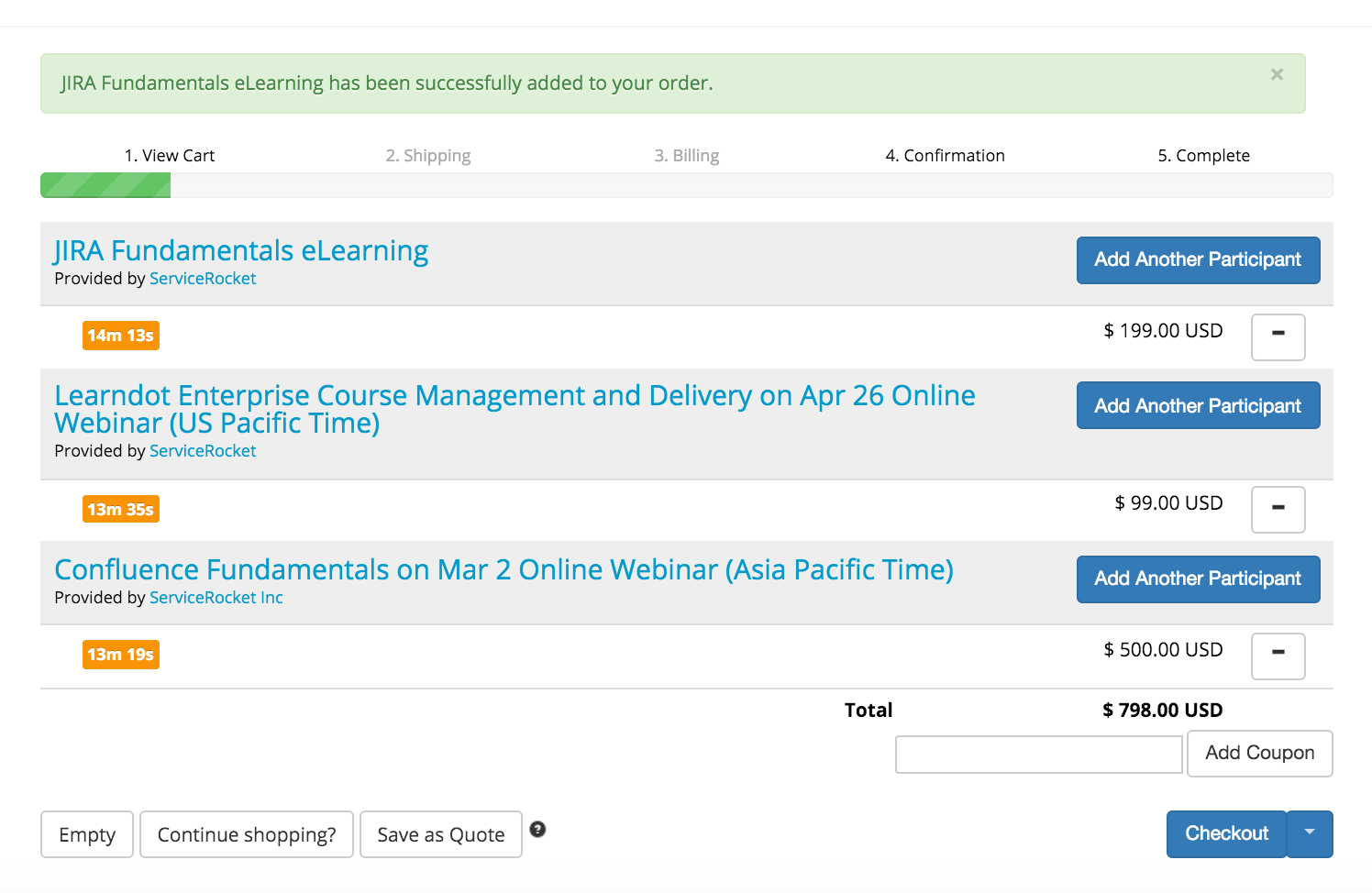
Task: Dismiss the green success alert
Action: pyautogui.click(x=1277, y=74)
